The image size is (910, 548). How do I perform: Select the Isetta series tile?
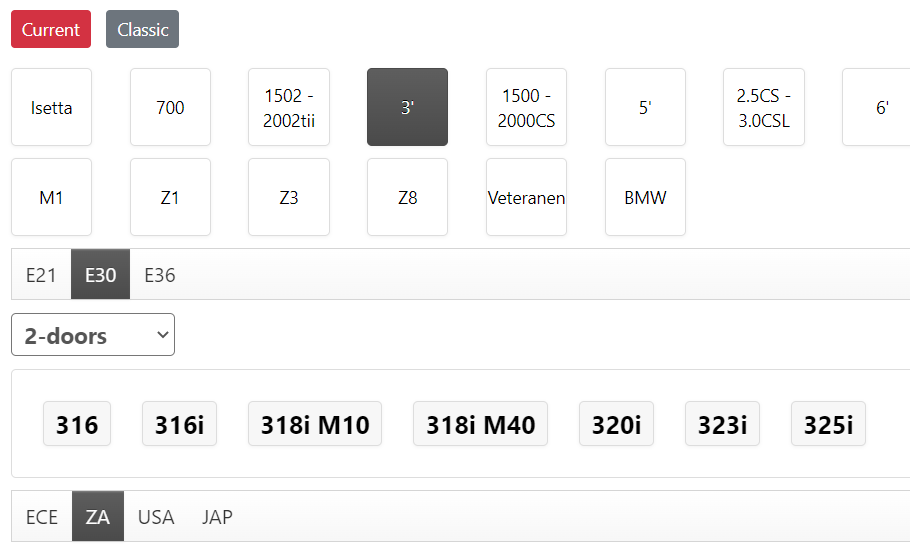tap(52, 107)
